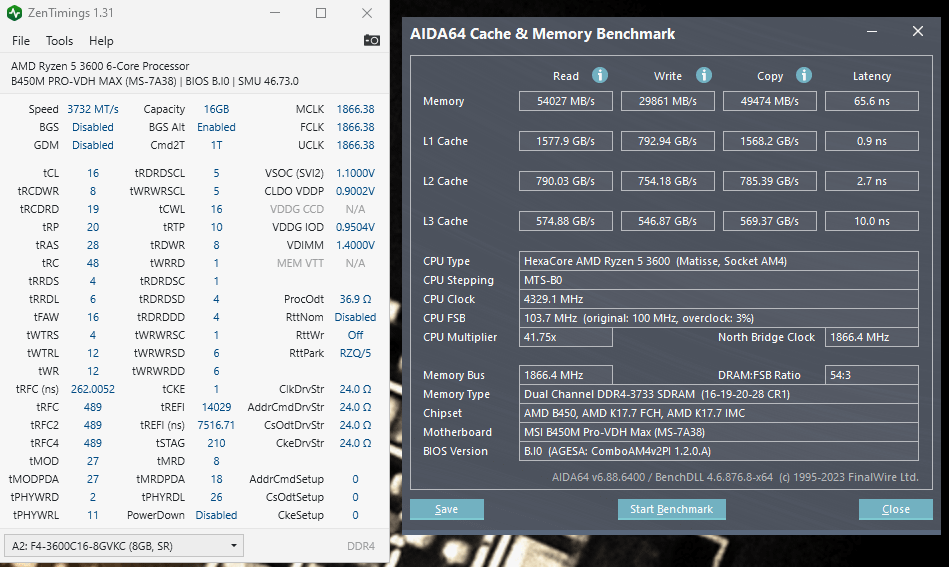Click the CLDO VDDP value 0.9002V
The height and width of the screenshot is (567, 949).
355,191
